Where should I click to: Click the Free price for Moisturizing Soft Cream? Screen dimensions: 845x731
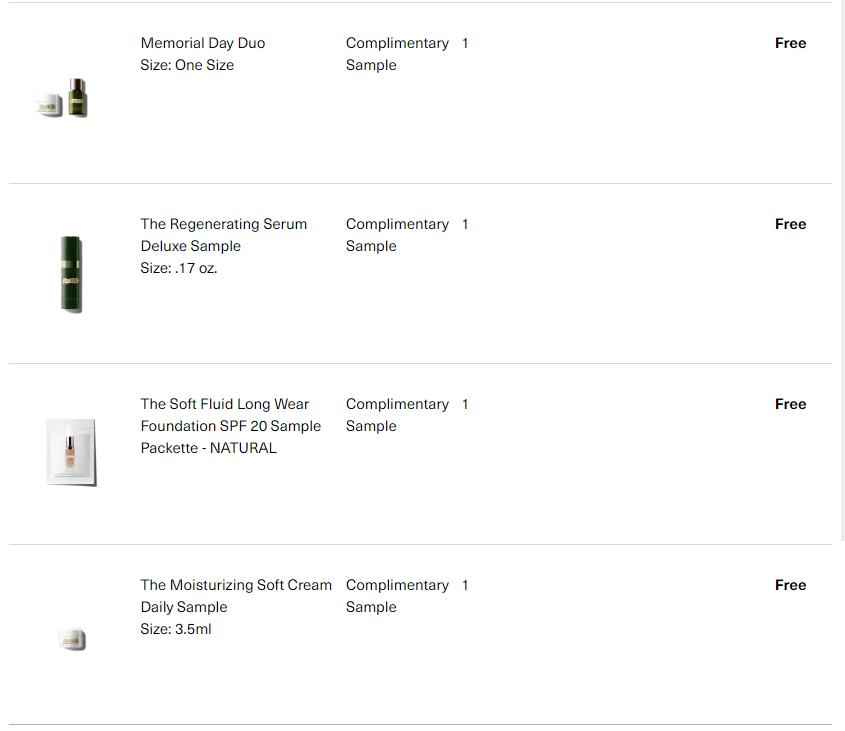coord(791,585)
